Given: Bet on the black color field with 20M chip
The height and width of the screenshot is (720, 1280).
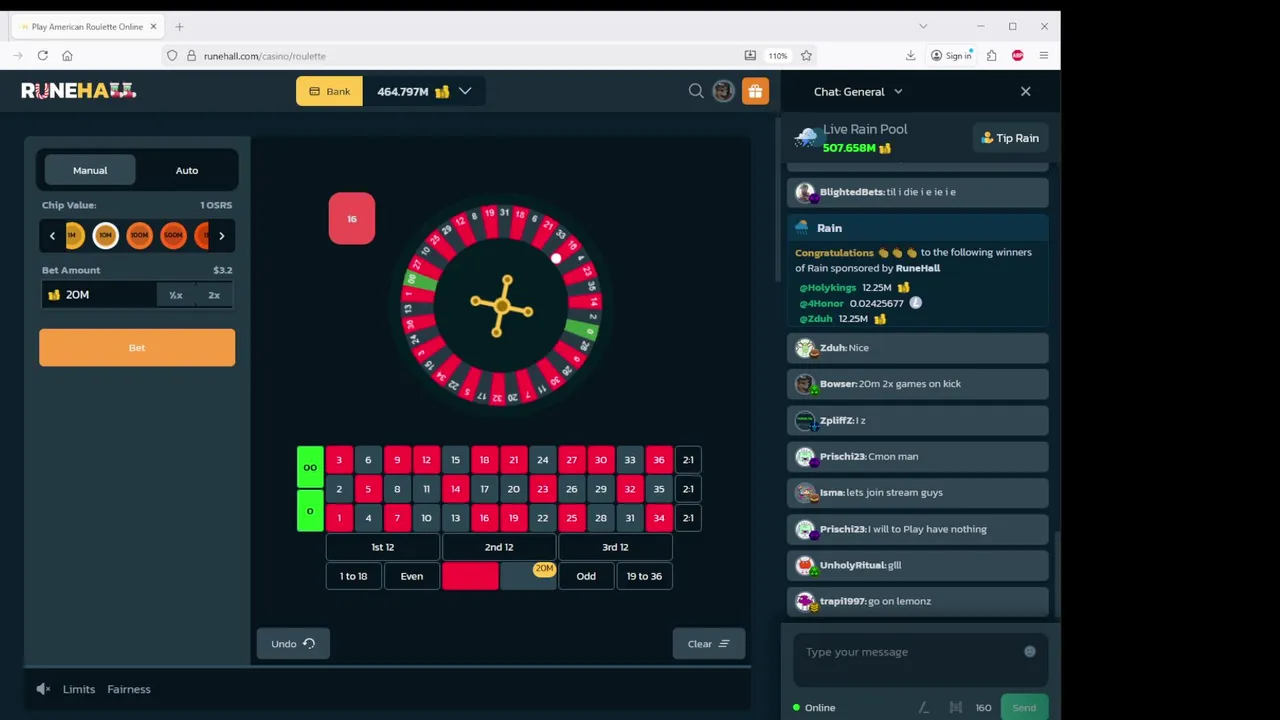Looking at the screenshot, I should [x=528, y=576].
